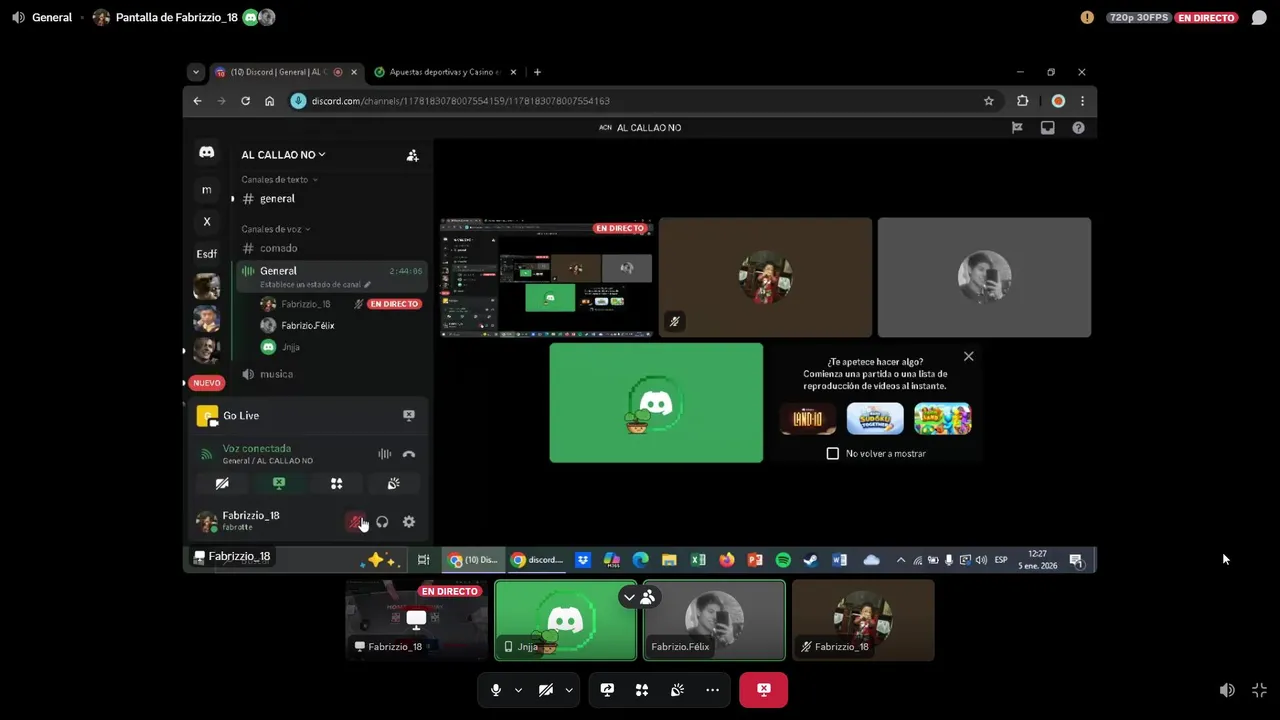Open soundboard in the bottom call bar
This screenshot has width=1280, height=720.
pos(677,690)
